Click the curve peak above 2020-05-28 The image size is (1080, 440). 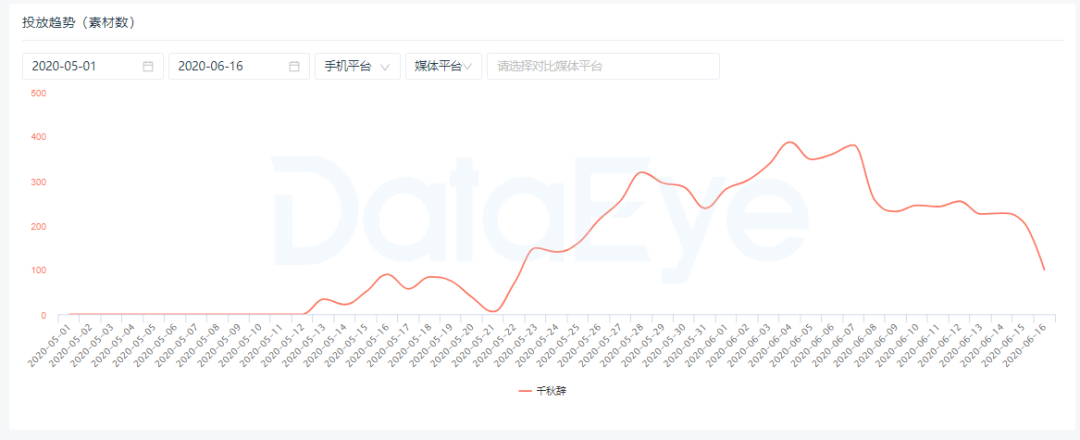(642, 173)
